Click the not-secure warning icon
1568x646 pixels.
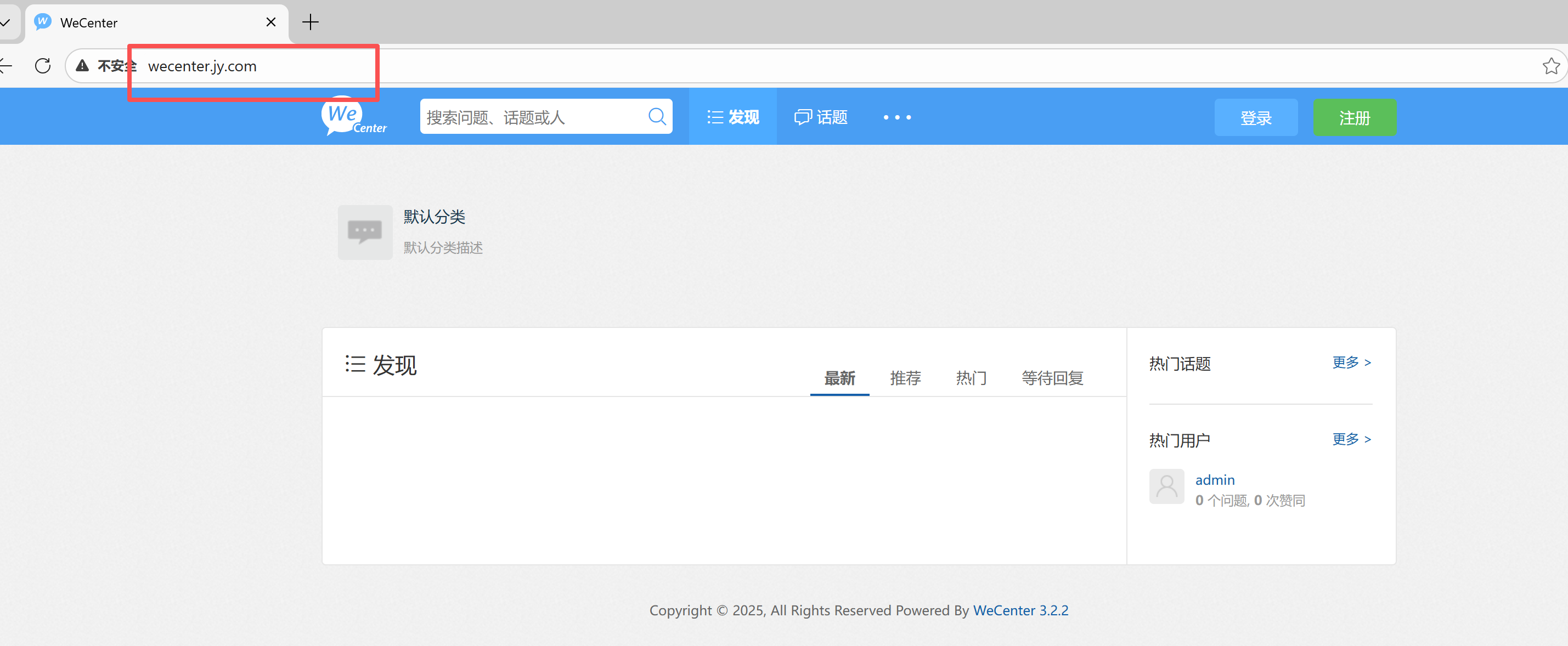pyautogui.click(x=83, y=66)
